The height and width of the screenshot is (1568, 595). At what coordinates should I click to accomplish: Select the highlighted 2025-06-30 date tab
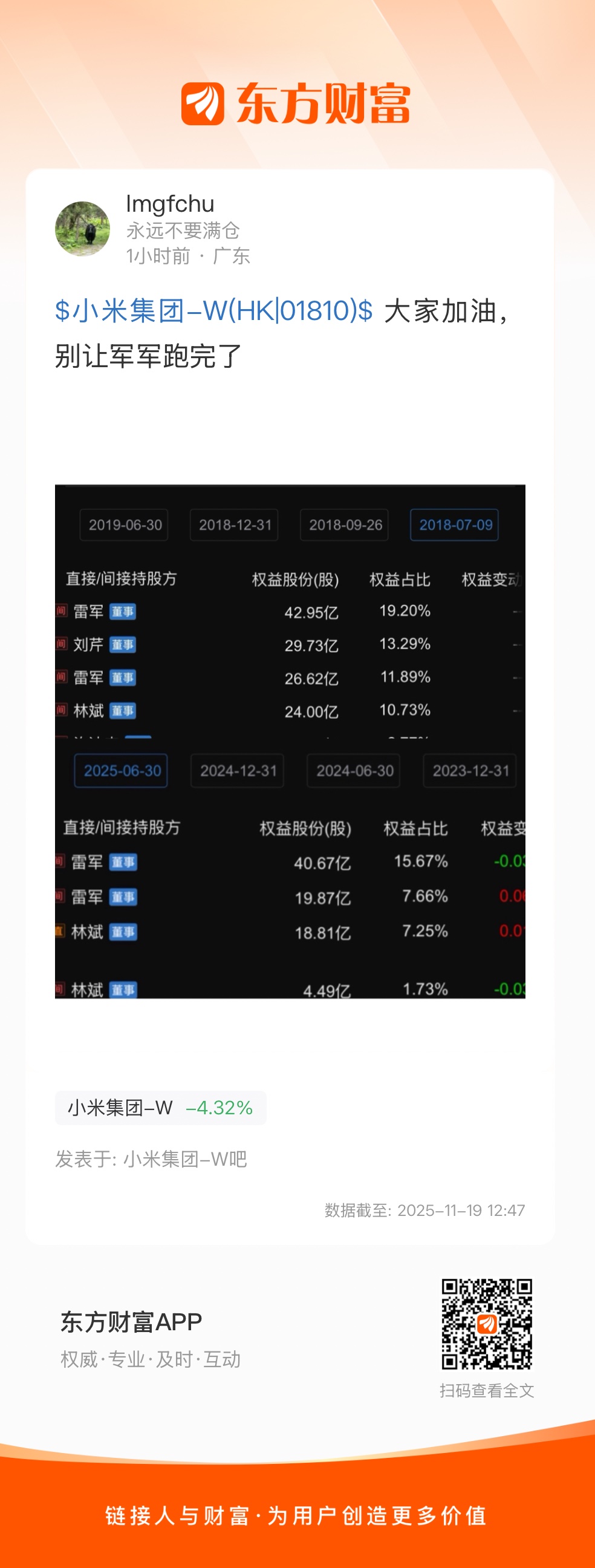[x=121, y=771]
